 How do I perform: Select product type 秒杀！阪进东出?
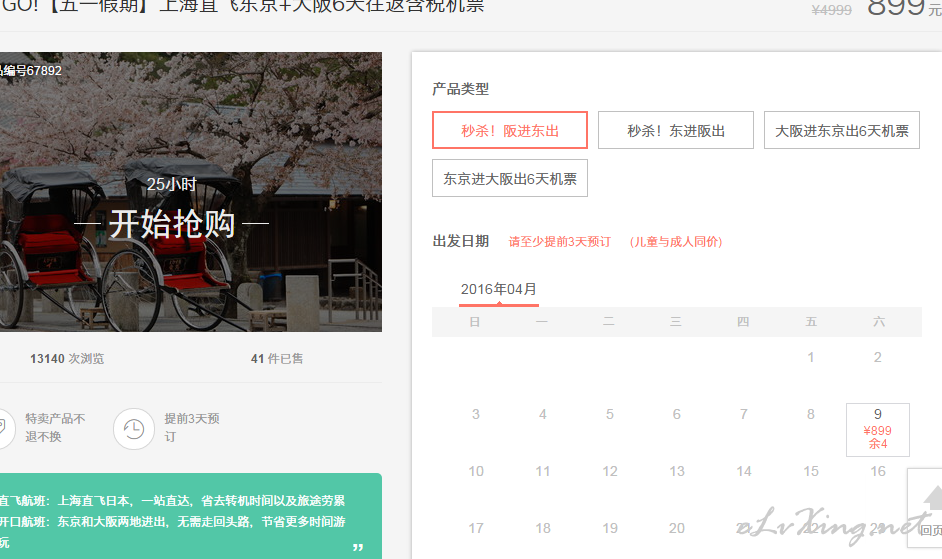coord(509,130)
